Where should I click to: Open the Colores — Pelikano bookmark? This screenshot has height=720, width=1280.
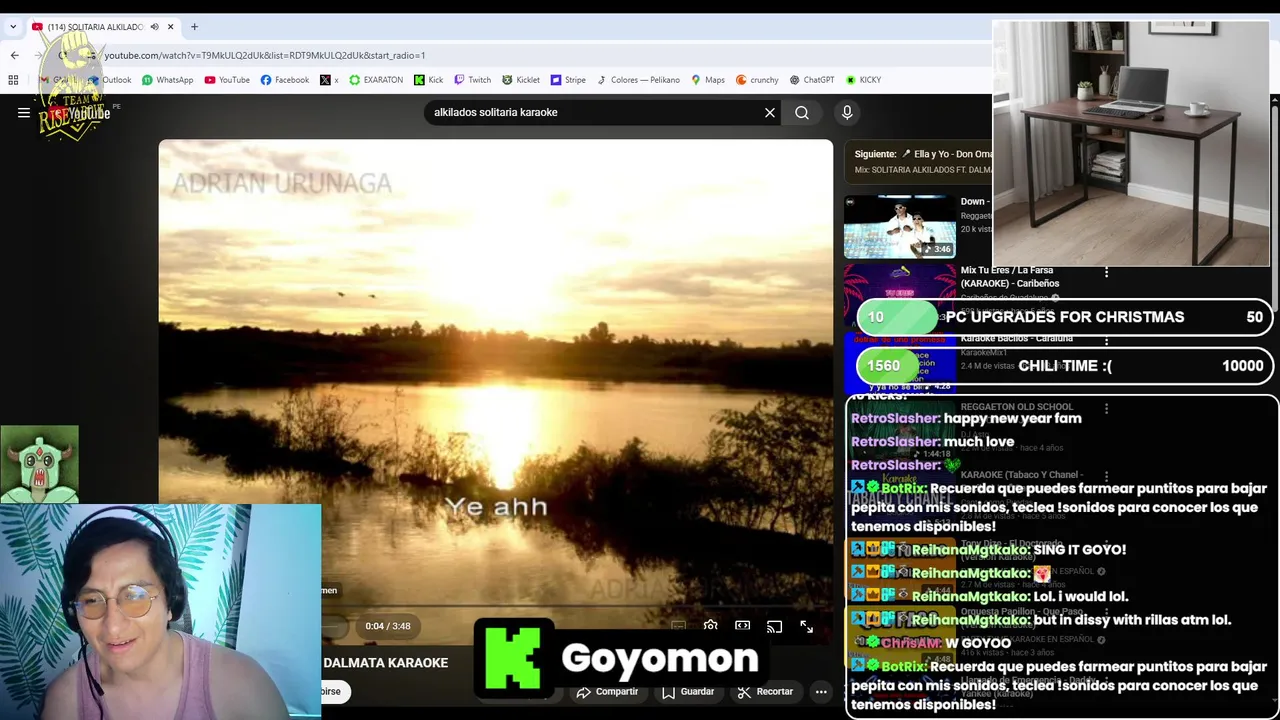[638, 80]
